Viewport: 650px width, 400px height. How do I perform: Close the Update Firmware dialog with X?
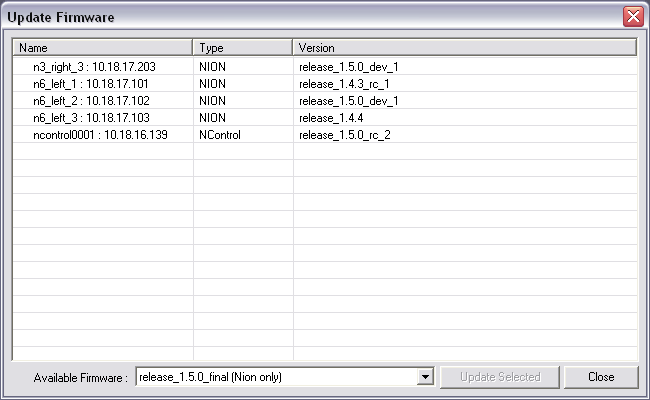[x=632, y=17]
